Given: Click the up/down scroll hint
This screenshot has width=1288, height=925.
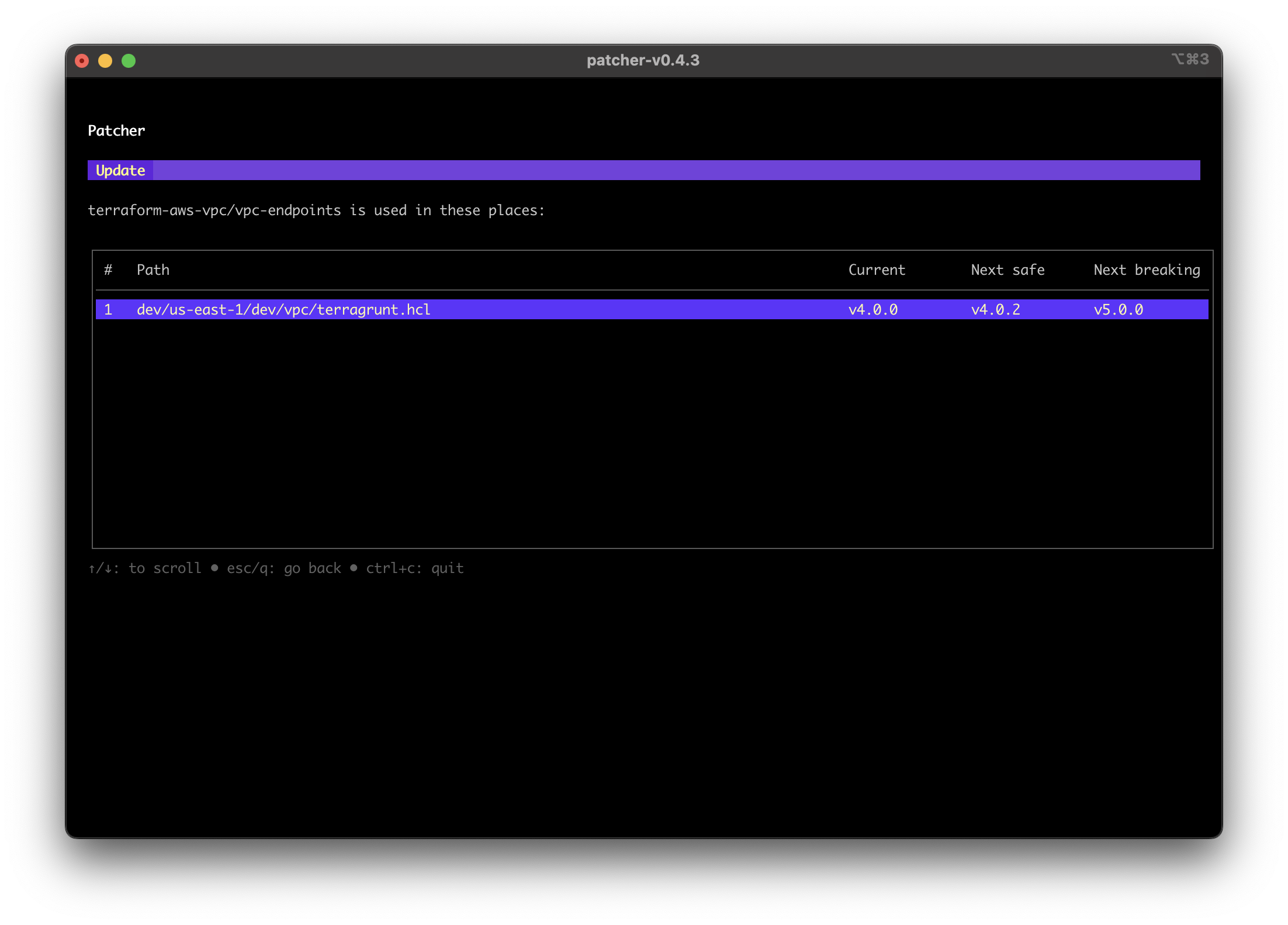Looking at the screenshot, I should pos(144,568).
